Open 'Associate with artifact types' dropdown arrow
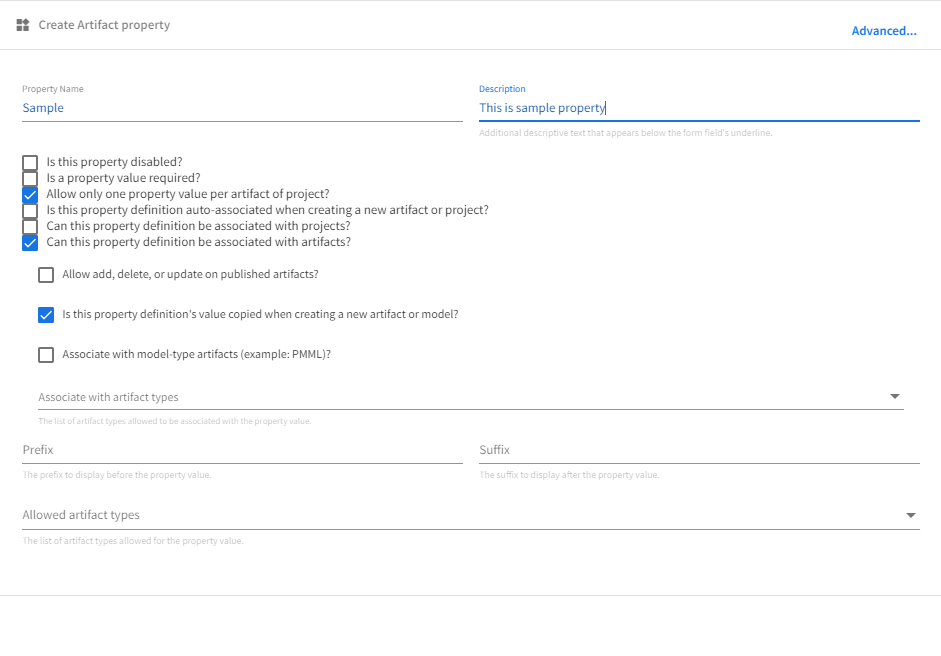Screen dimensions: 941x656 tap(895, 396)
